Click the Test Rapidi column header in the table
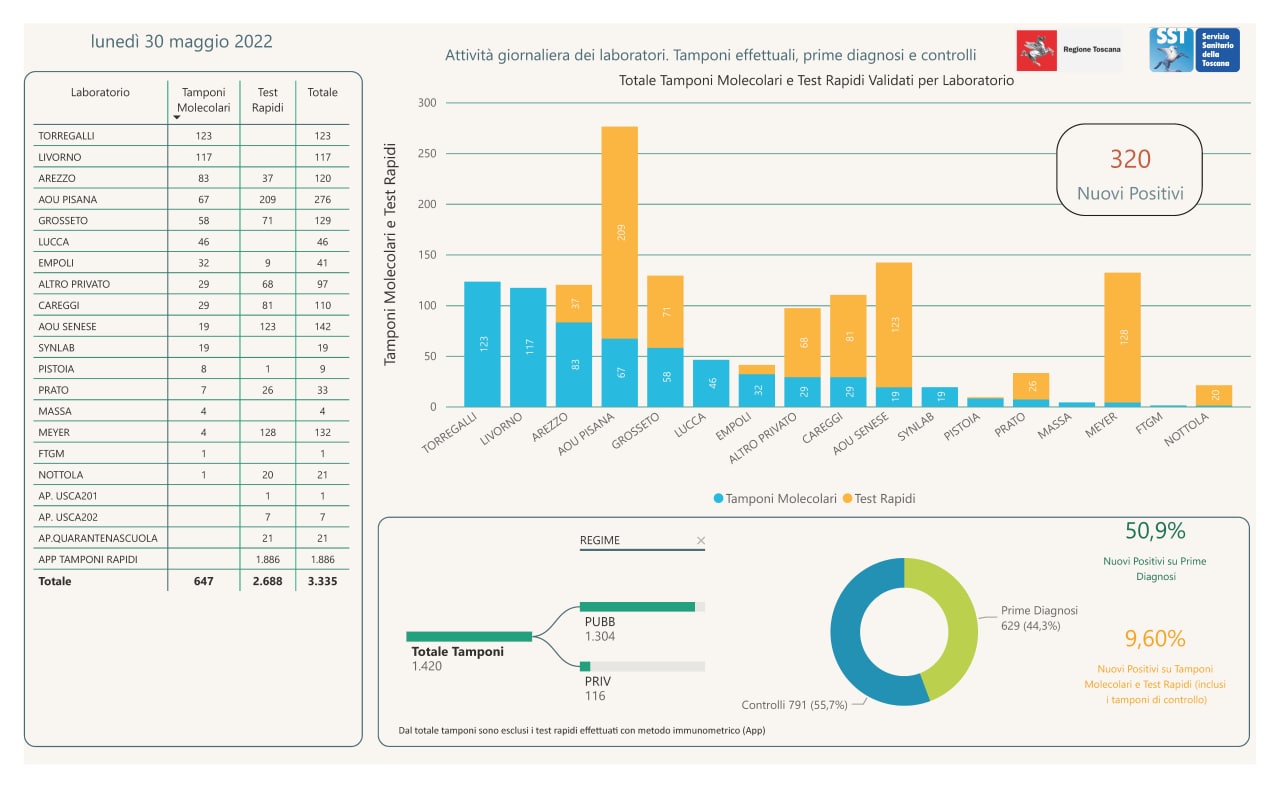This screenshot has width=1280, height=787. click(268, 99)
